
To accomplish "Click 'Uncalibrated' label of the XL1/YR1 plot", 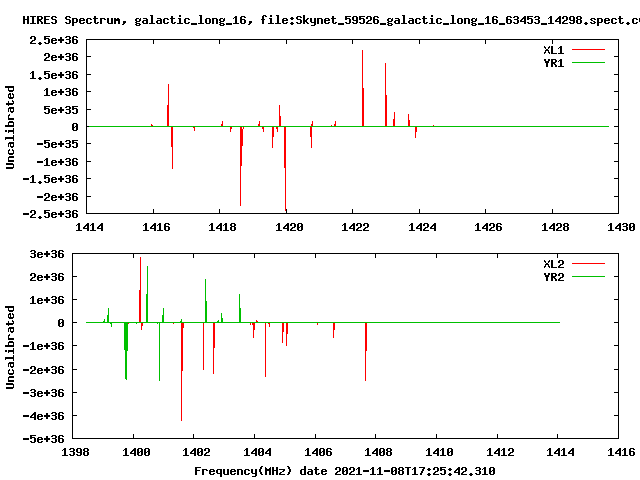I will 10,127.
